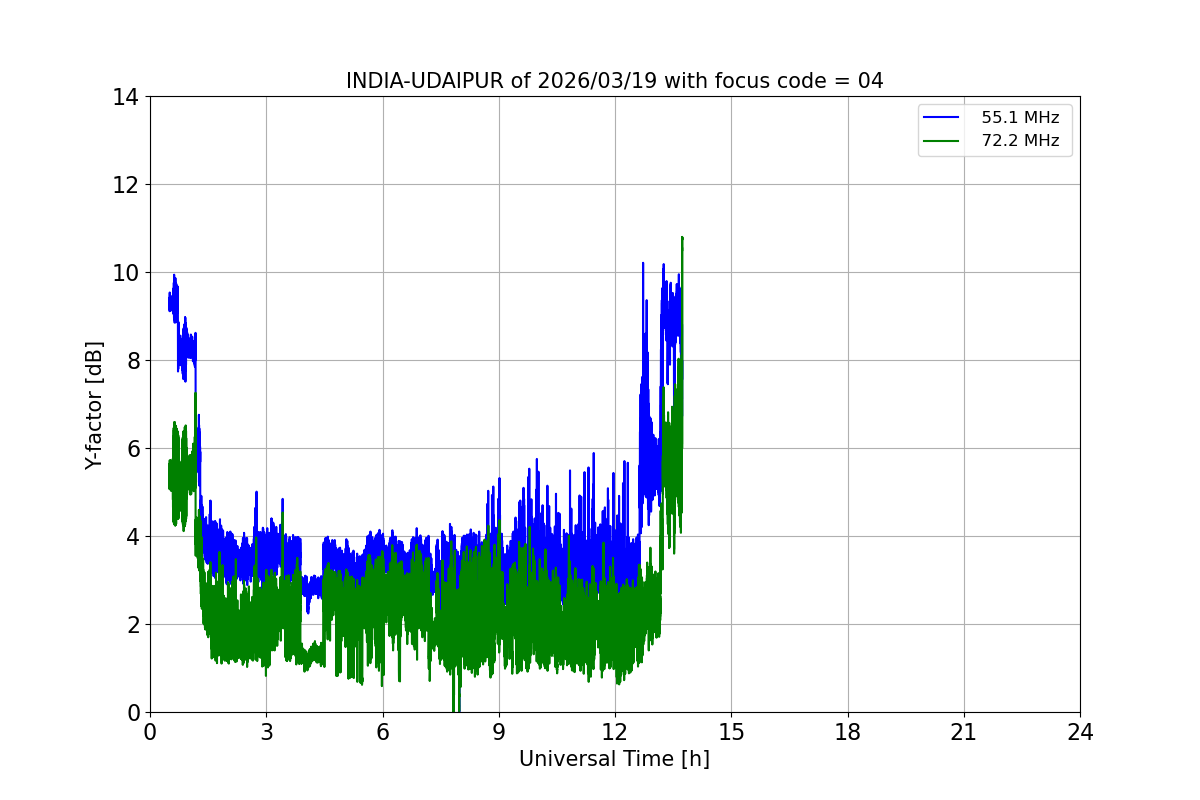The width and height of the screenshot is (1200, 800).
Task: Click x-axis tick label 0
Action: coord(150,732)
